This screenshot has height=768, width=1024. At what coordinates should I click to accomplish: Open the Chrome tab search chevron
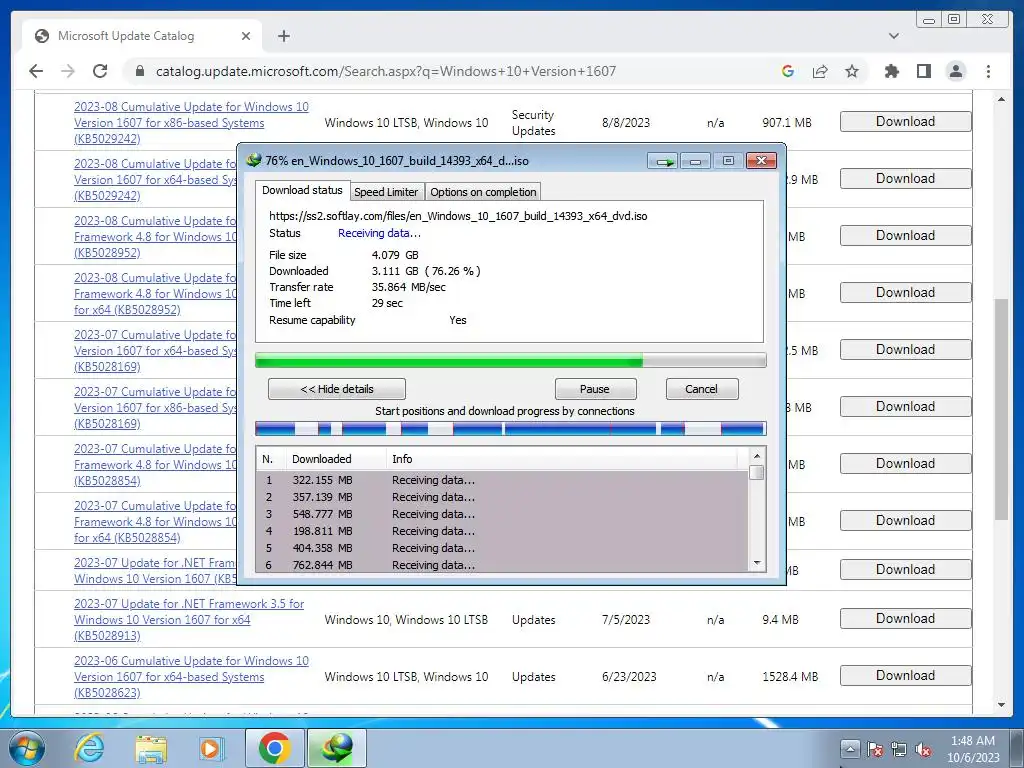(x=893, y=36)
